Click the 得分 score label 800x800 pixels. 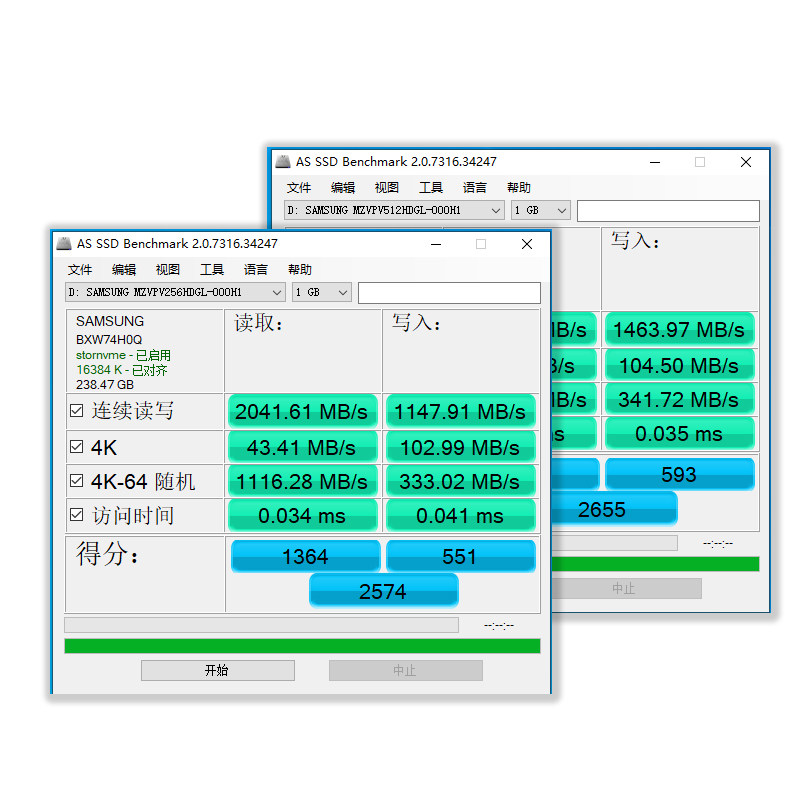(107, 554)
